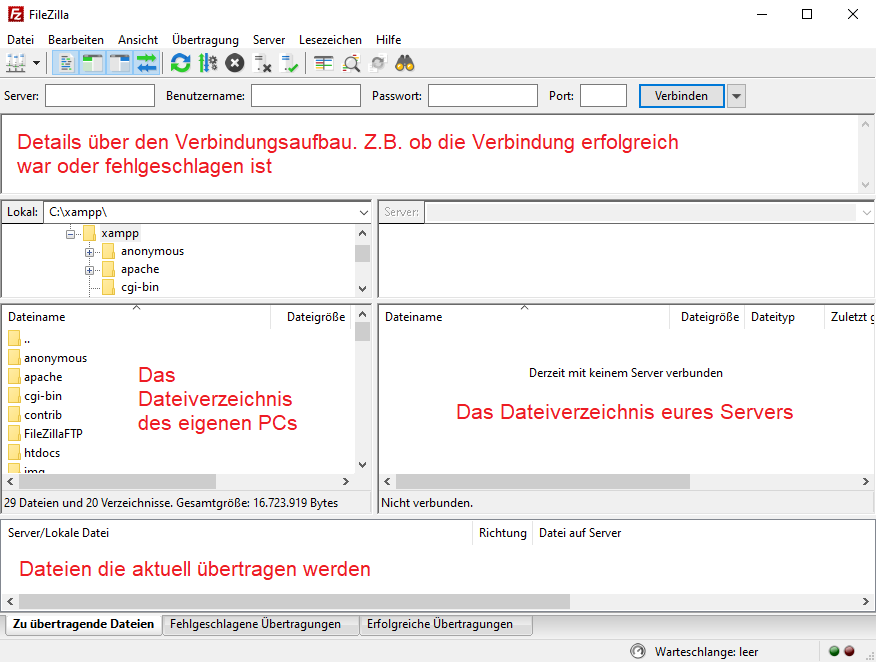This screenshot has height=662, width=876.
Task: Open the Übertragung menu
Action: click(205, 40)
